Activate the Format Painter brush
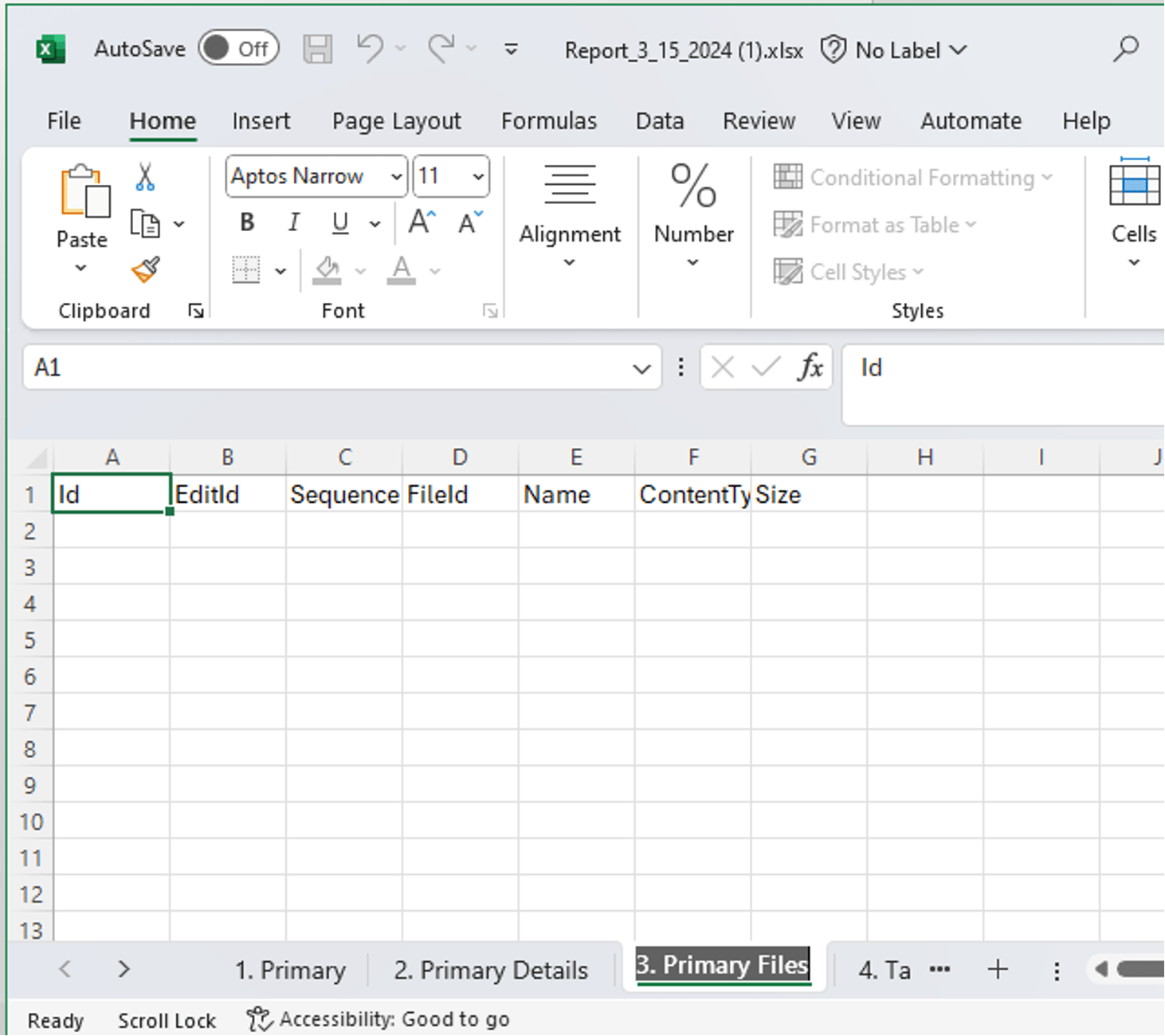Screen dimensions: 1165x1036 (x=146, y=270)
